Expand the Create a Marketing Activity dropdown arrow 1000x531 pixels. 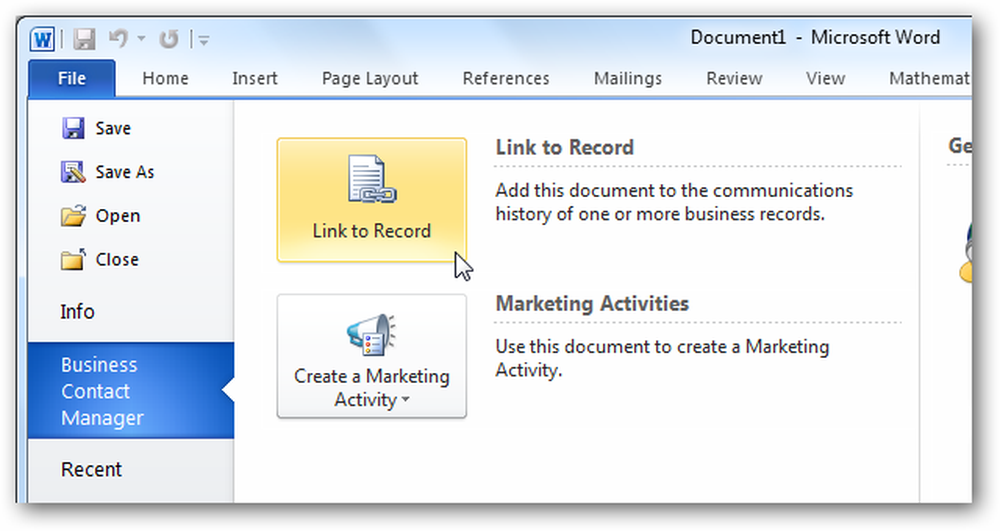pos(406,401)
